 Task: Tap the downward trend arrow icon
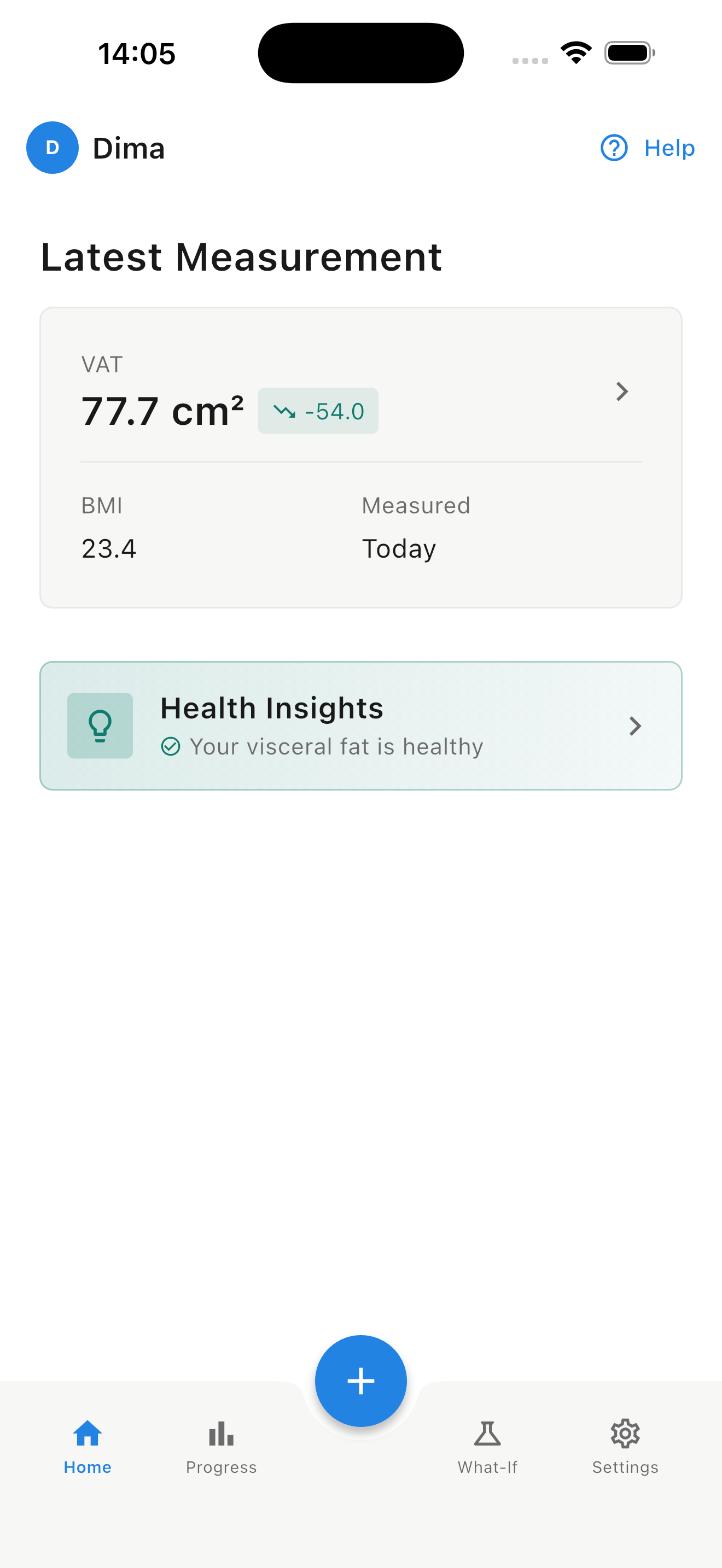pos(284,412)
